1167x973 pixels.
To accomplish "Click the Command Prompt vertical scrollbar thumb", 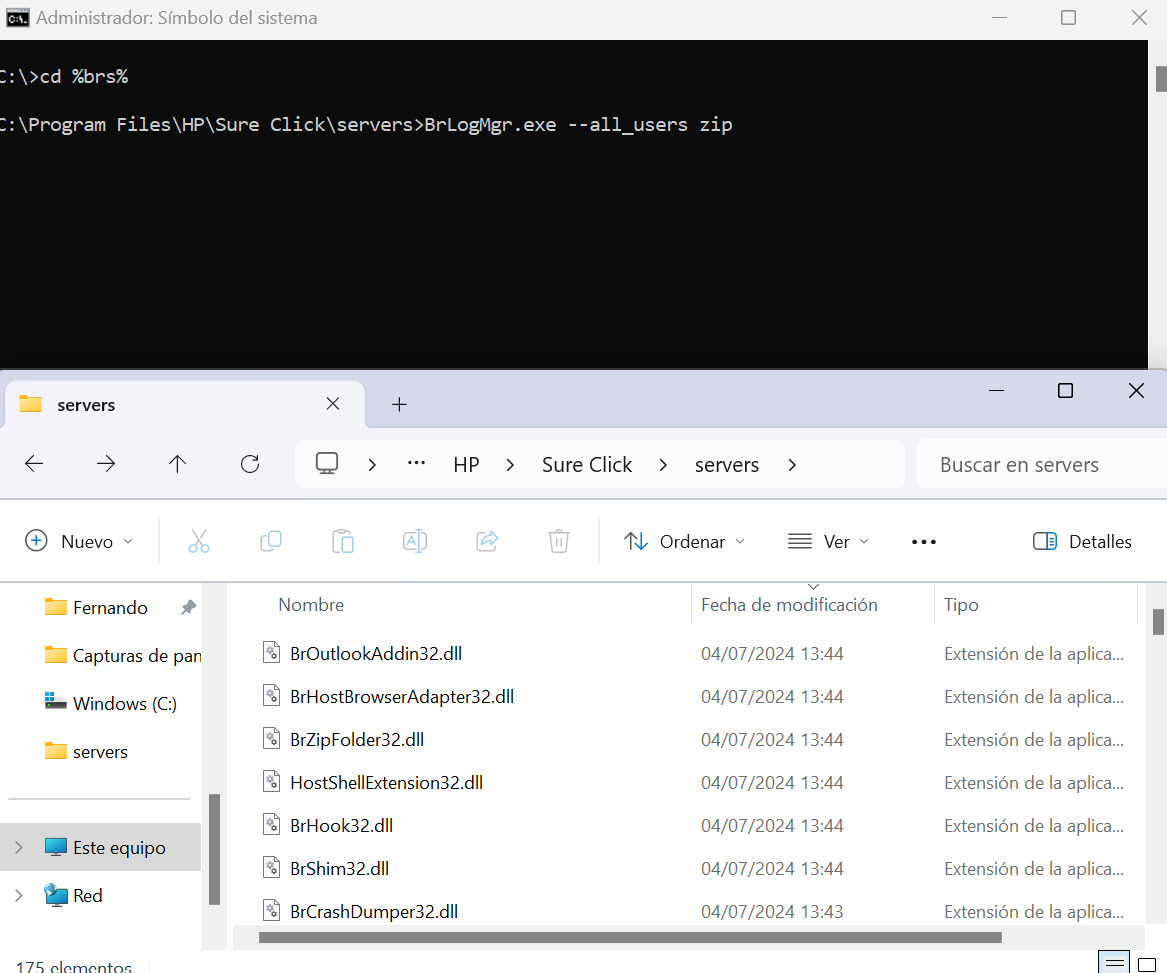I will tap(1160, 79).
